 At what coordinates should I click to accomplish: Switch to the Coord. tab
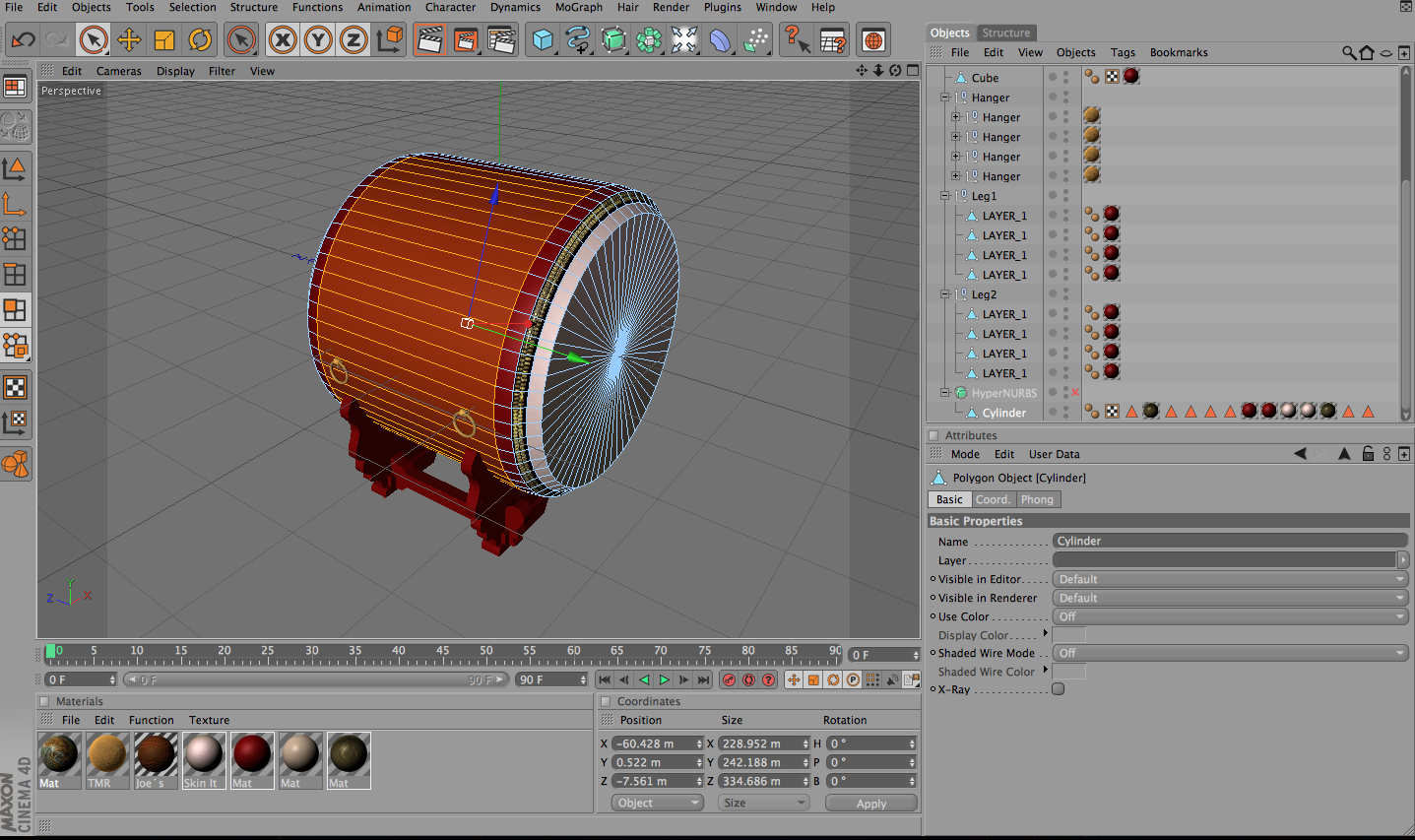[993, 499]
